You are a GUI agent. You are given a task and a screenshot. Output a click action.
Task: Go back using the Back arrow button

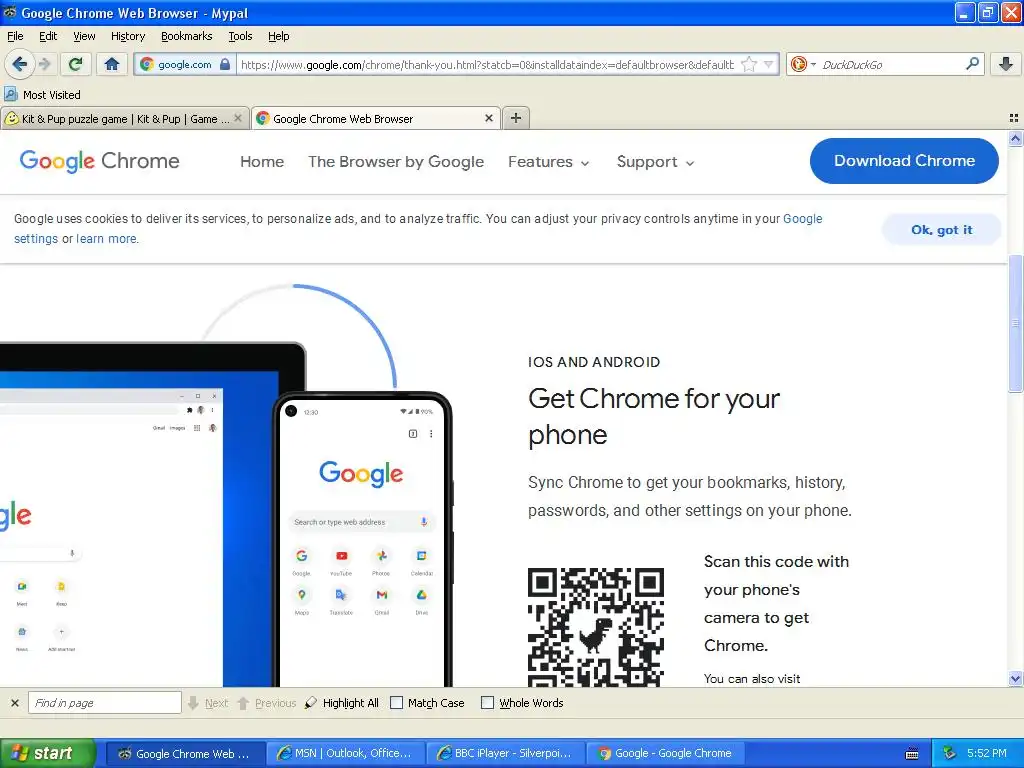[20, 64]
